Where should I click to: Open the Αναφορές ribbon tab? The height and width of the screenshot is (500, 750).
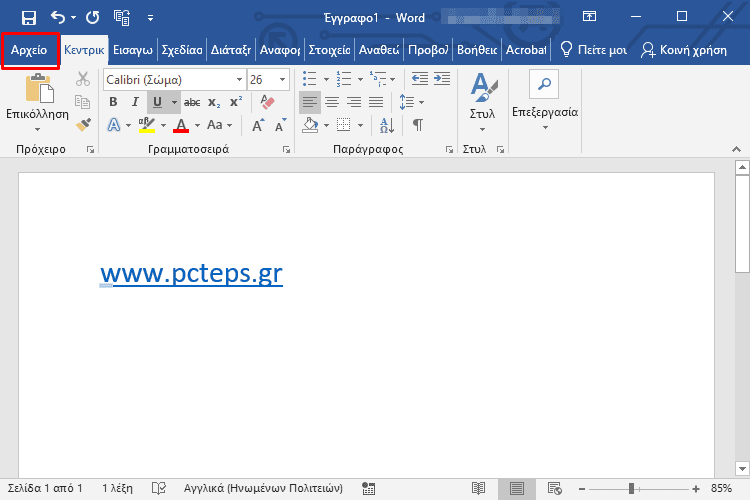tap(280, 50)
